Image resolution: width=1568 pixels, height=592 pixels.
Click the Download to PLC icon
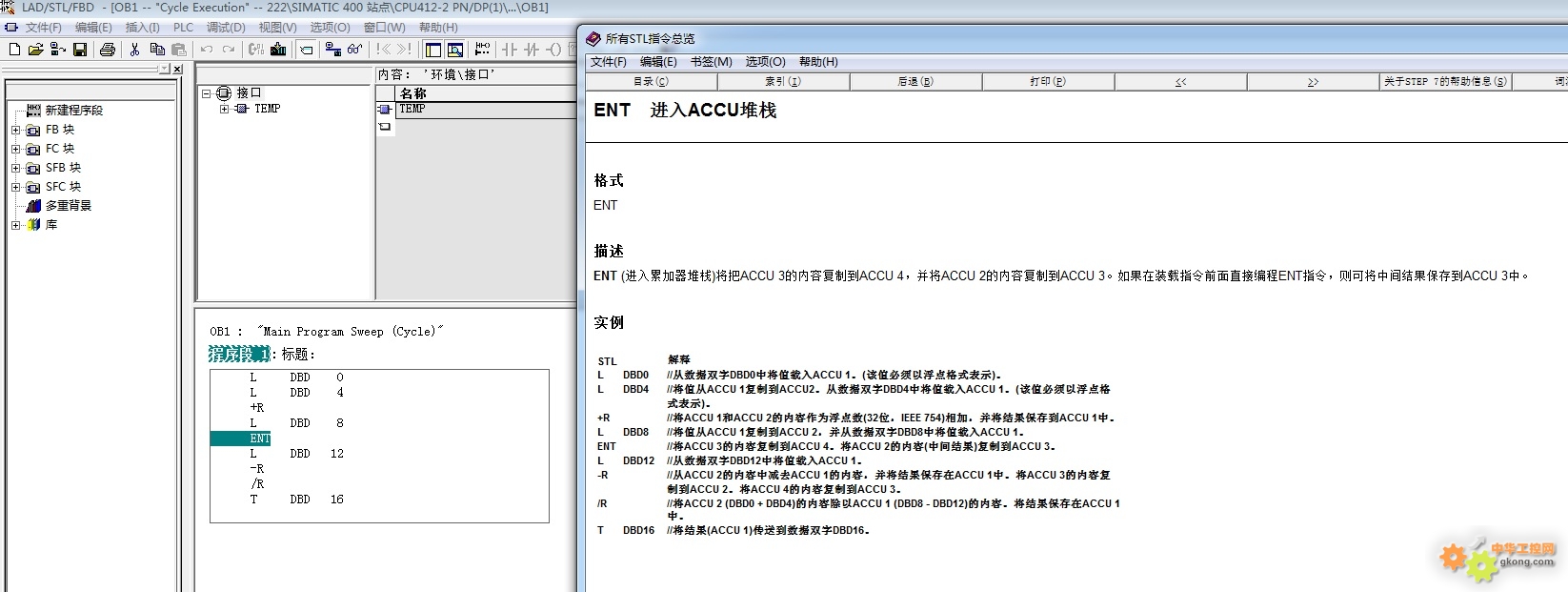(x=278, y=49)
